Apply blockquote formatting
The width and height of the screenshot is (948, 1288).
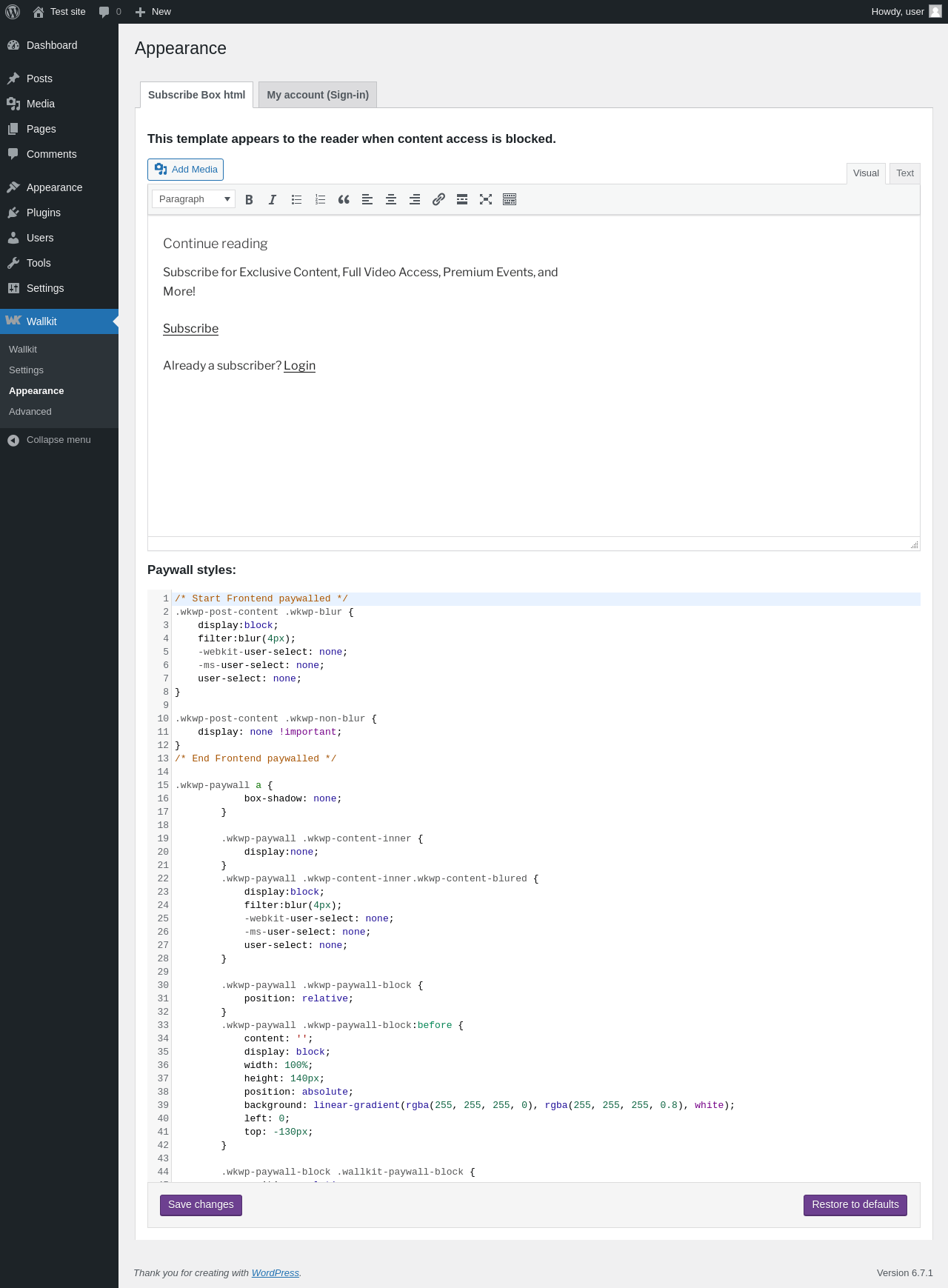[344, 199]
